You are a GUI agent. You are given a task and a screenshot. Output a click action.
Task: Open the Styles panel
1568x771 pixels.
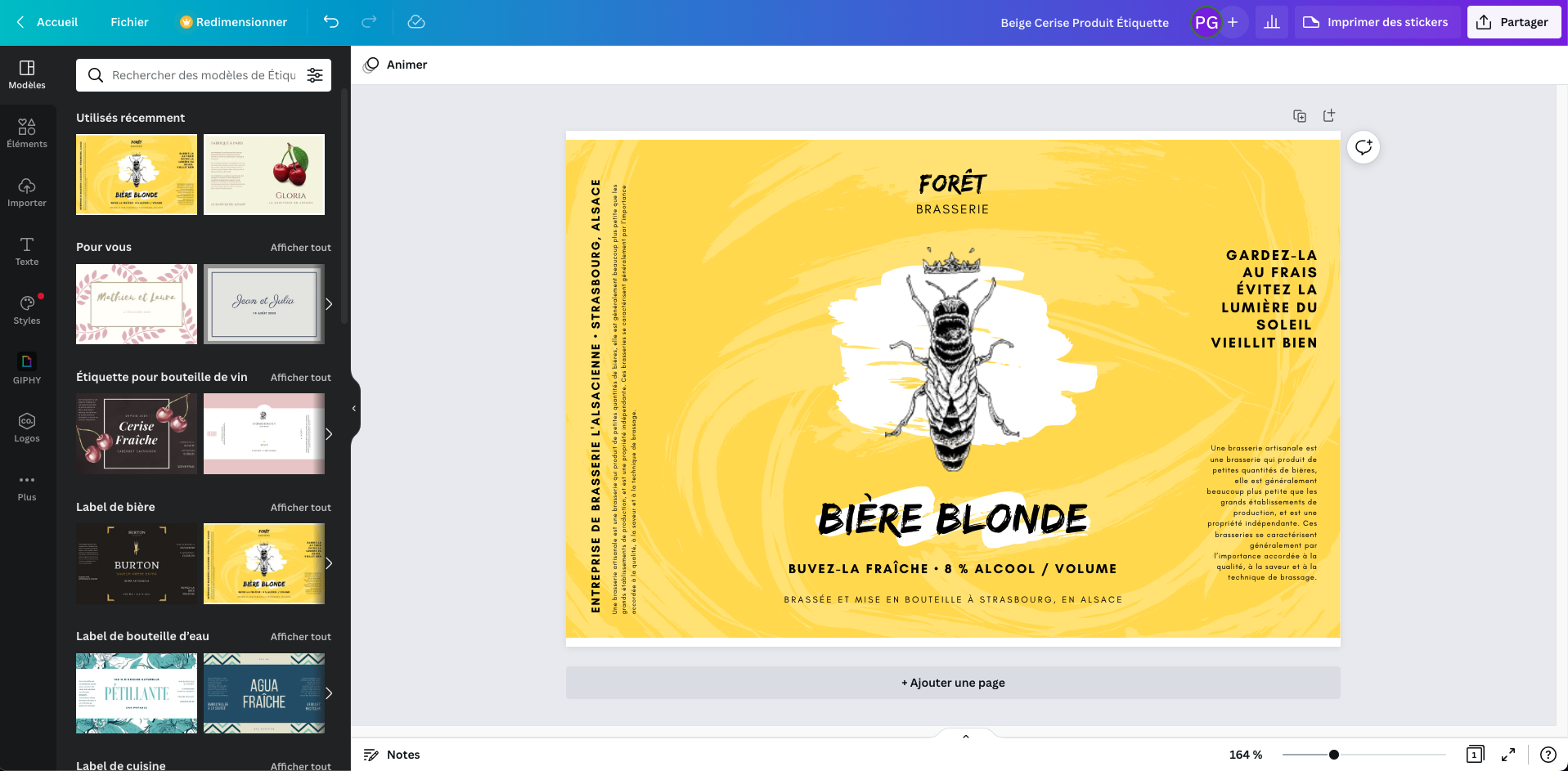(27, 310)
